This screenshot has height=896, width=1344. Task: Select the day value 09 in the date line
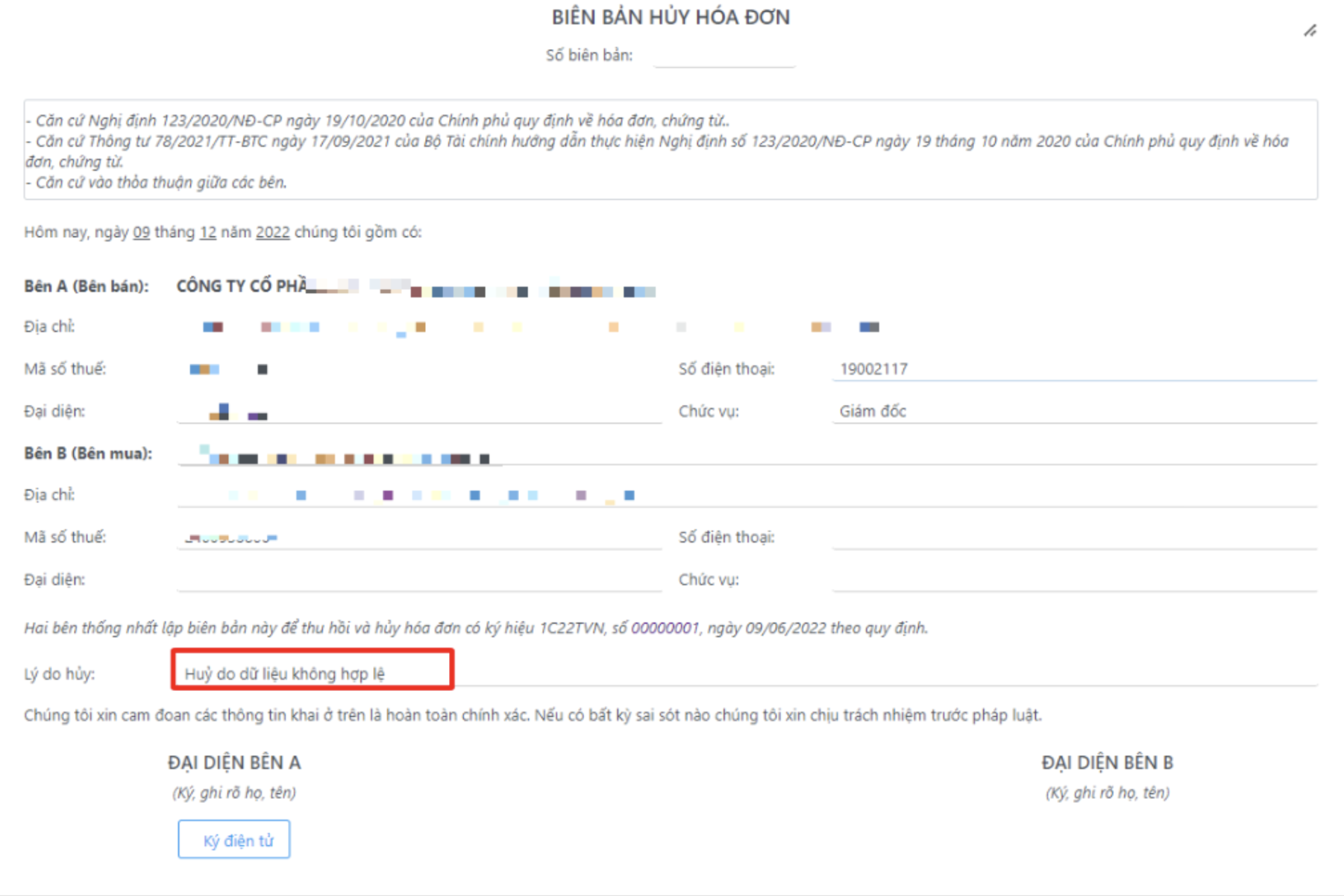[x=141, y=233]
